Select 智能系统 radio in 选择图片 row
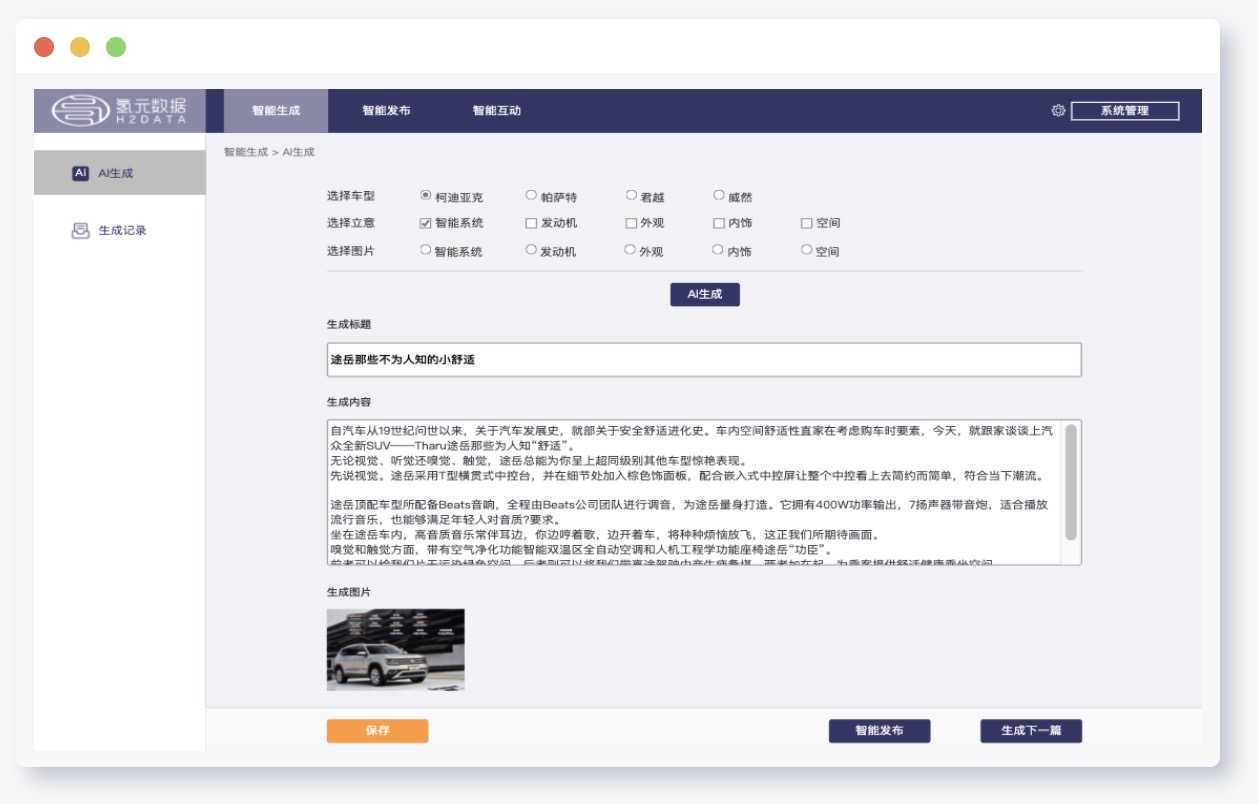The image size is (1258, 804). pyautogui.click(x=426, y=250)
